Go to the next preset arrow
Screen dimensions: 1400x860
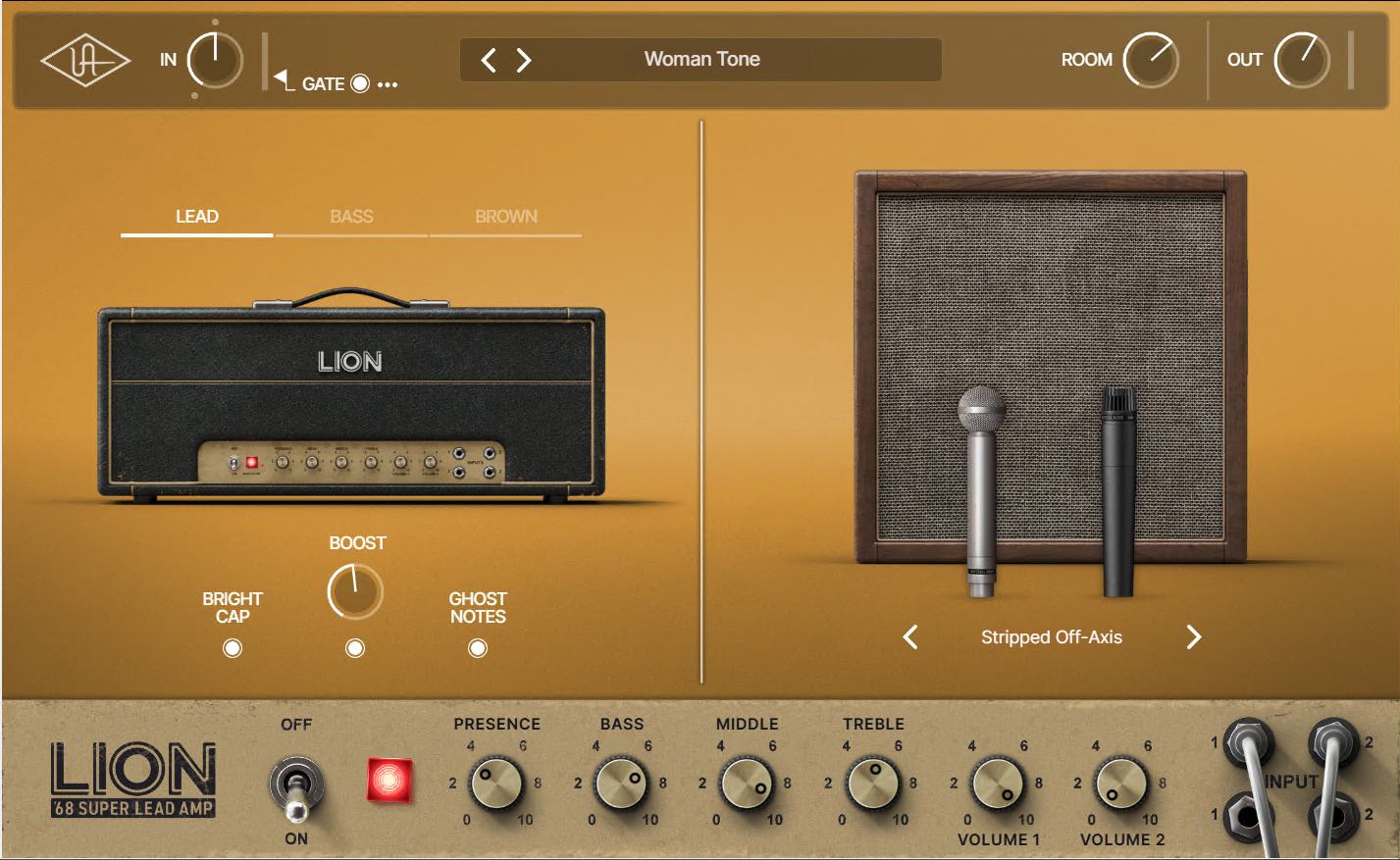point(524,61)
